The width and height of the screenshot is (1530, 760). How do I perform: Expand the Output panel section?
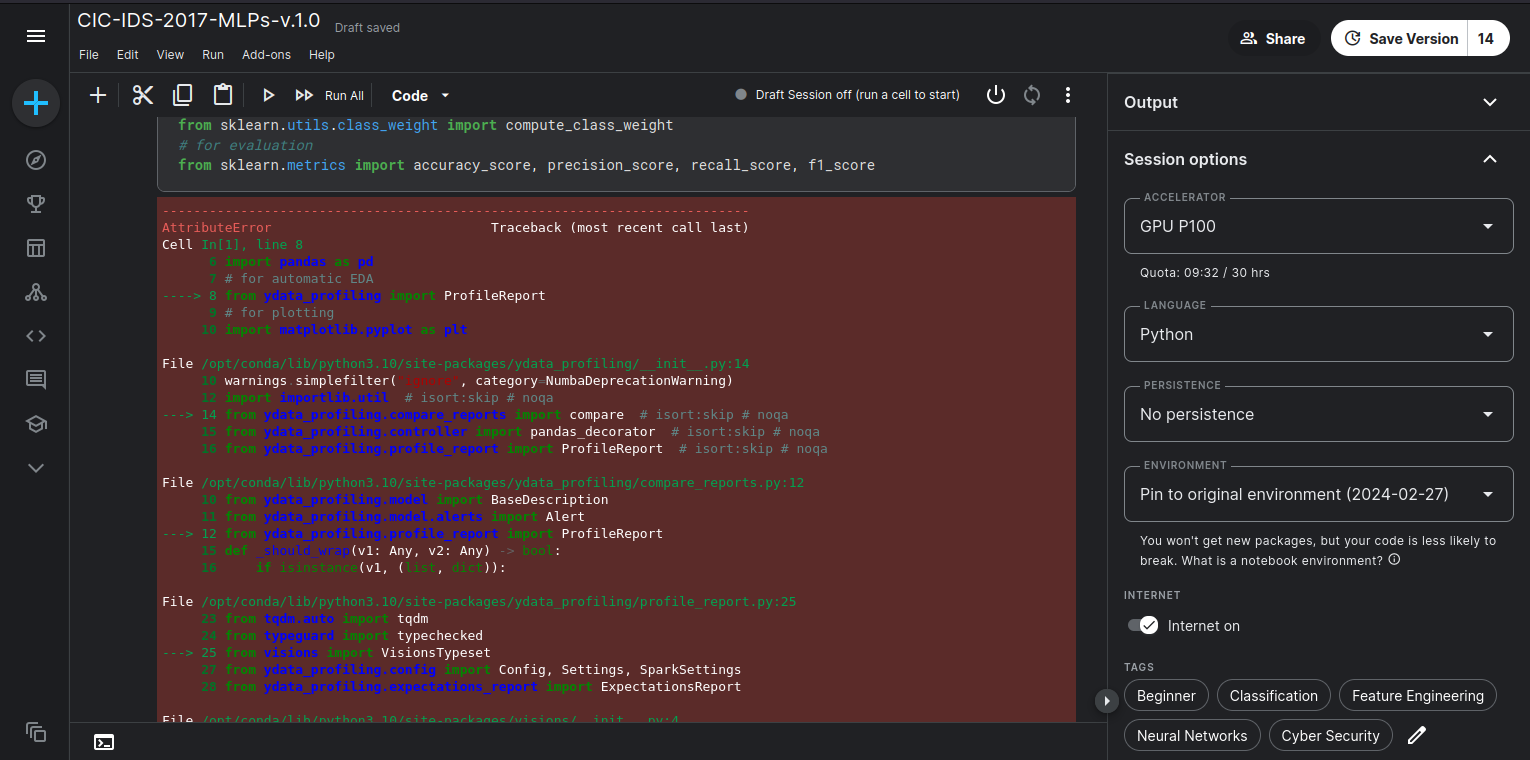[x=1489, y=102]
